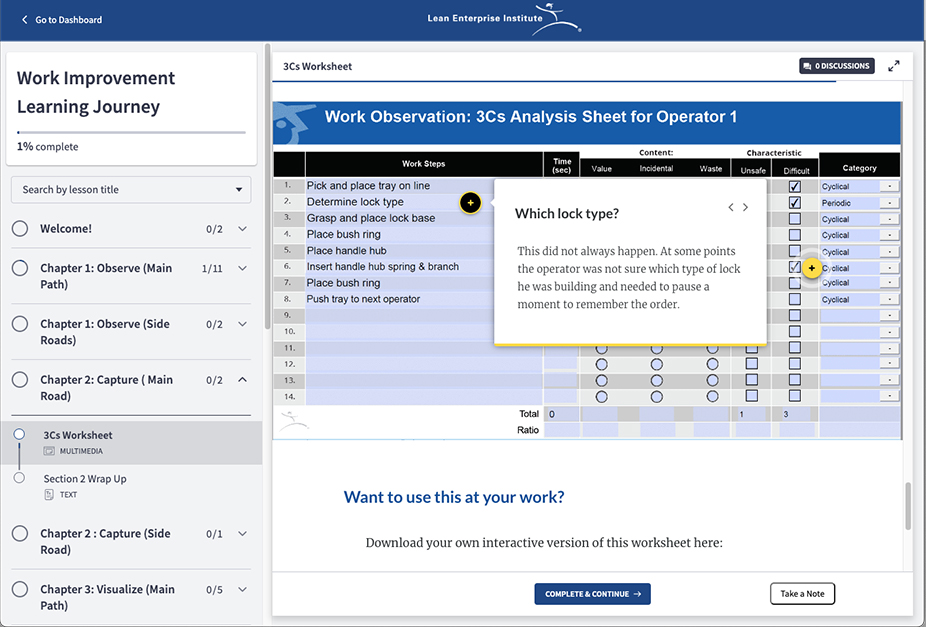Expand the Welcome! chapter section
Image resolution: width=926 pixels, height=627 pixels.
click(242, 229)
